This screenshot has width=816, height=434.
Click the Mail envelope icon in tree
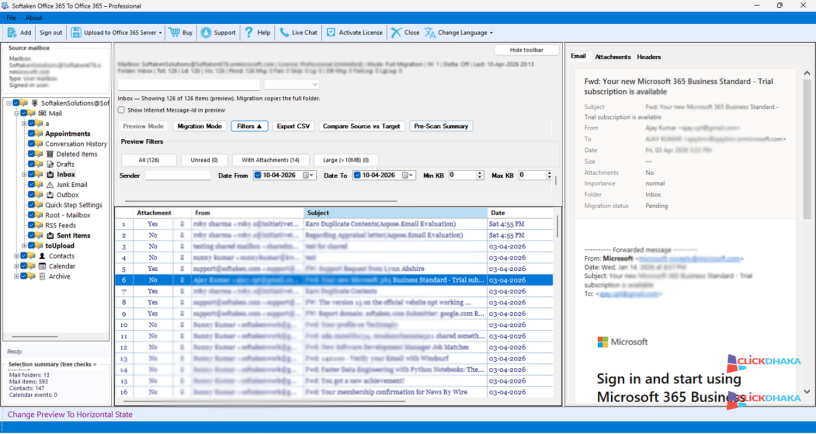(42, 113)
